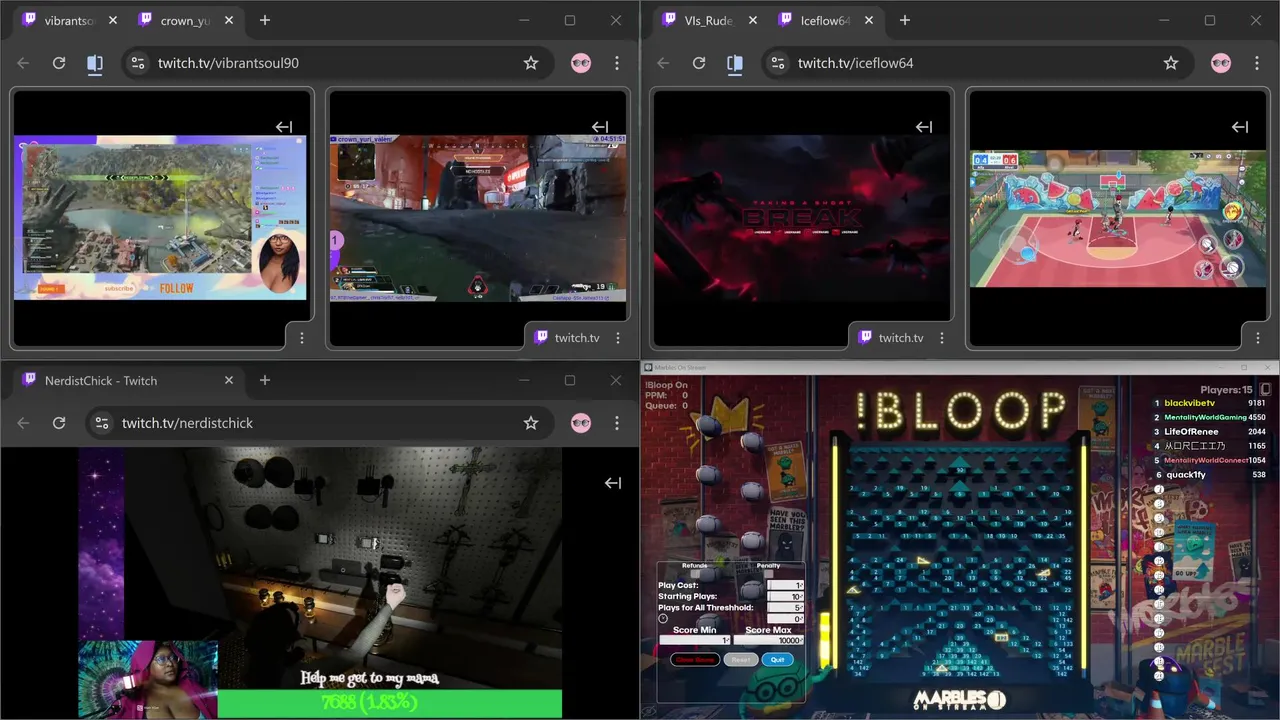
Task: Bookmark the twitch.tv/vibrantsoul90 page with star
Action: 531,63
